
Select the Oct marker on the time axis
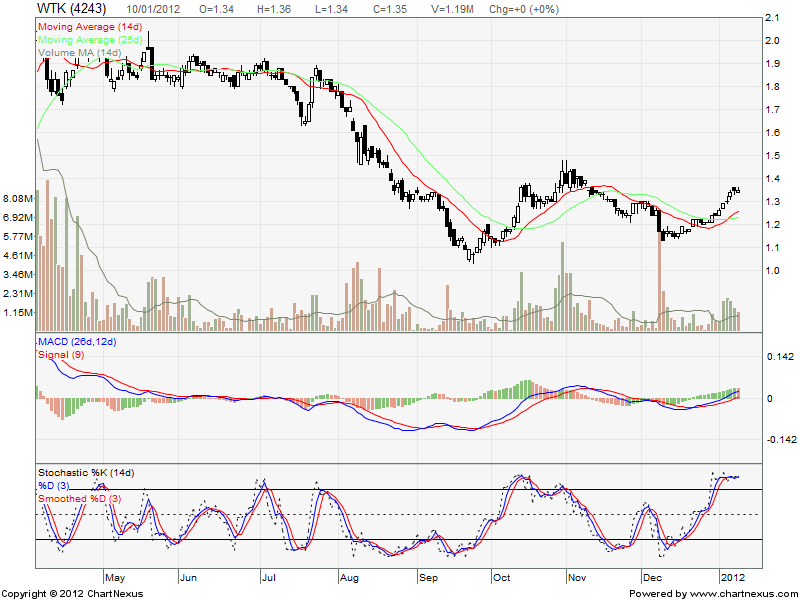click(x=502, y=578)
